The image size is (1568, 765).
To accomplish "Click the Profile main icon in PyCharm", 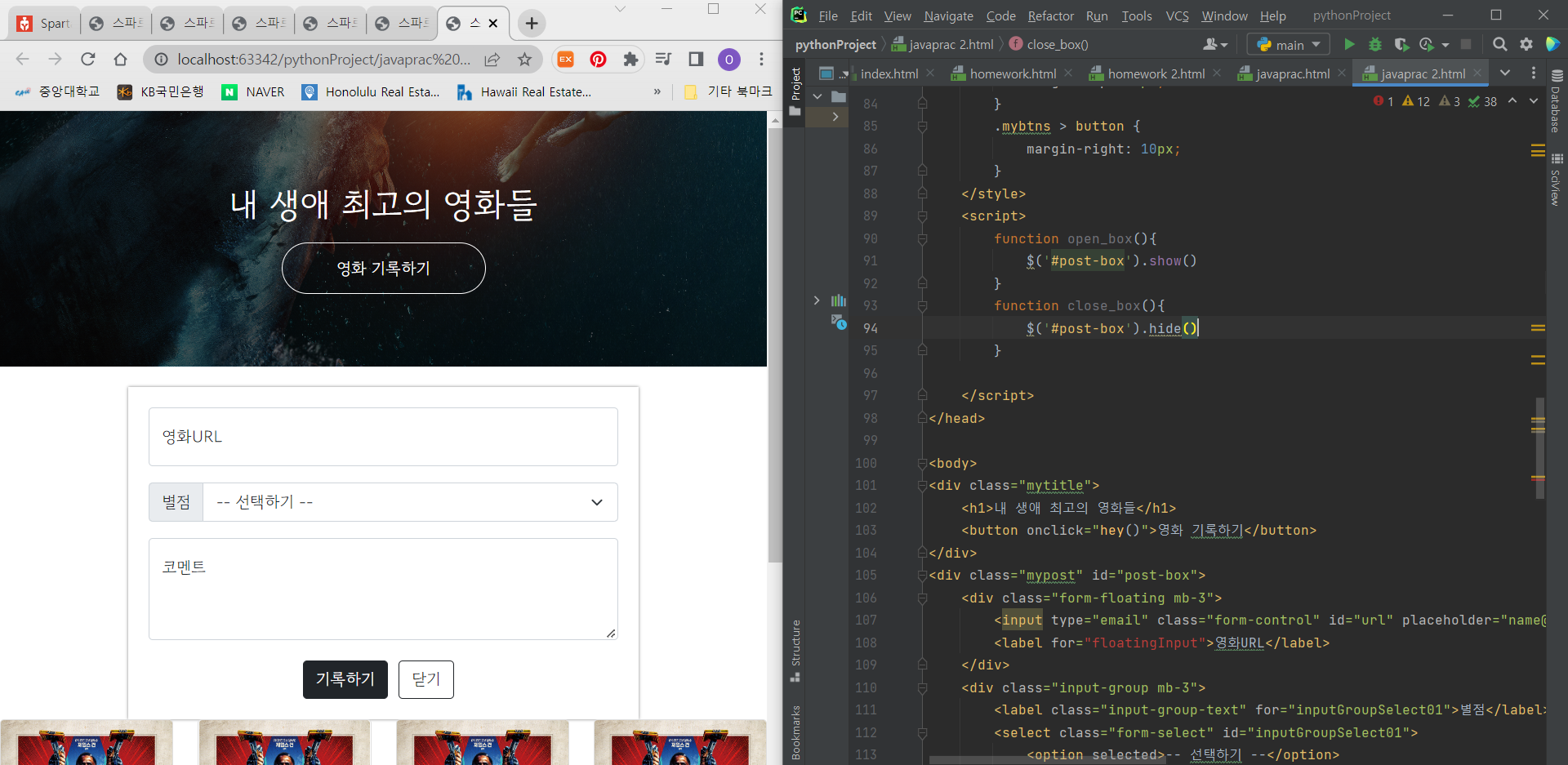I will 1428,44.
